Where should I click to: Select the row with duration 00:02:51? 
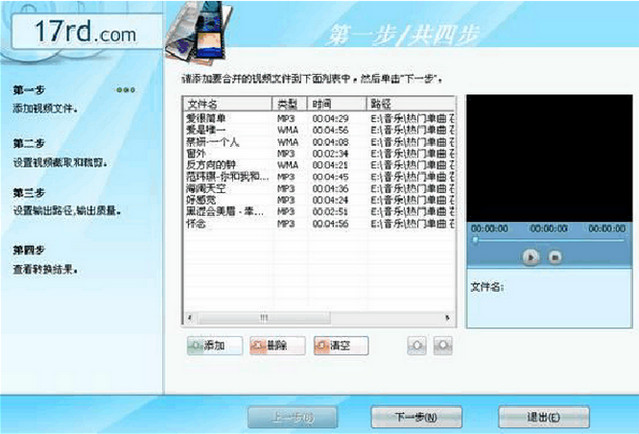(319, 212)
